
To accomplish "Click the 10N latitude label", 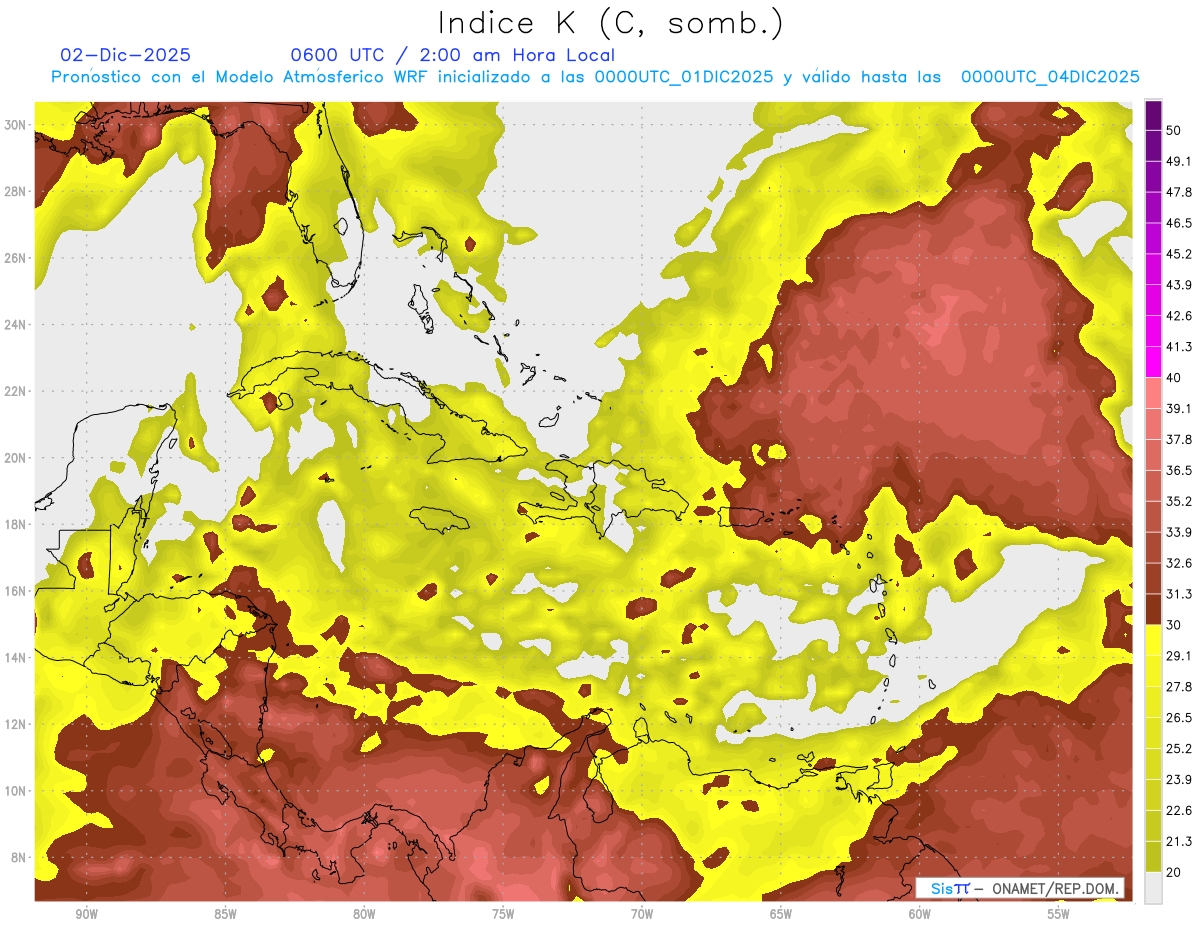I will coord(16,791).
